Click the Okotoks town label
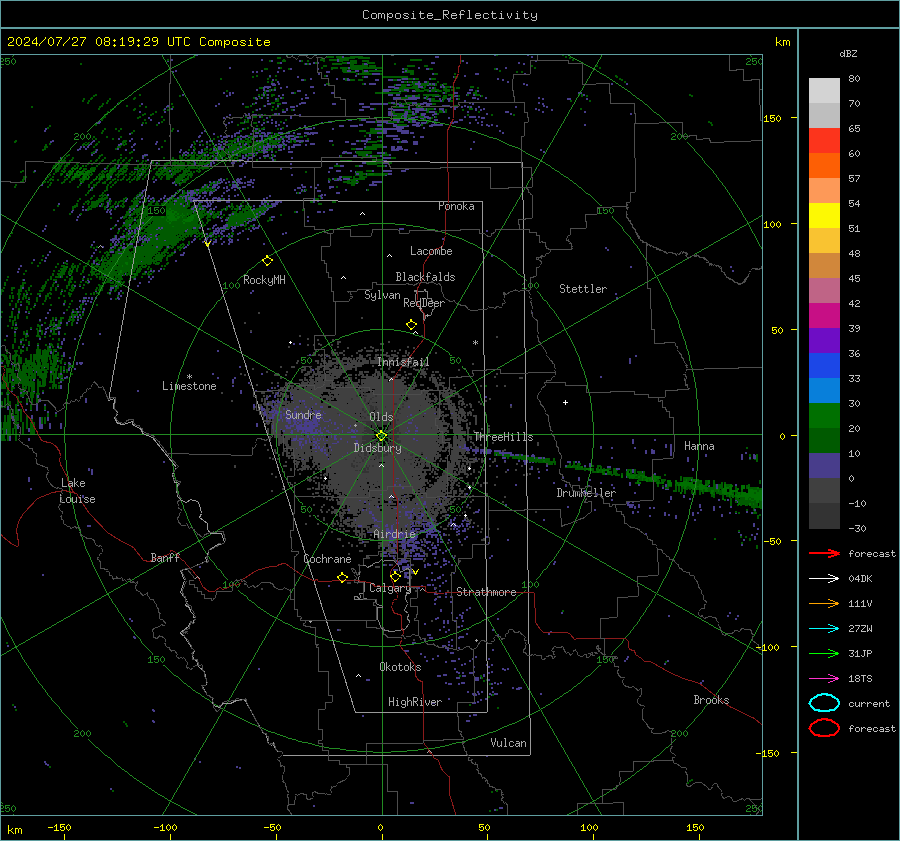Image resolution: width=900 pixels, height=841 pixels. click(400, 667)
